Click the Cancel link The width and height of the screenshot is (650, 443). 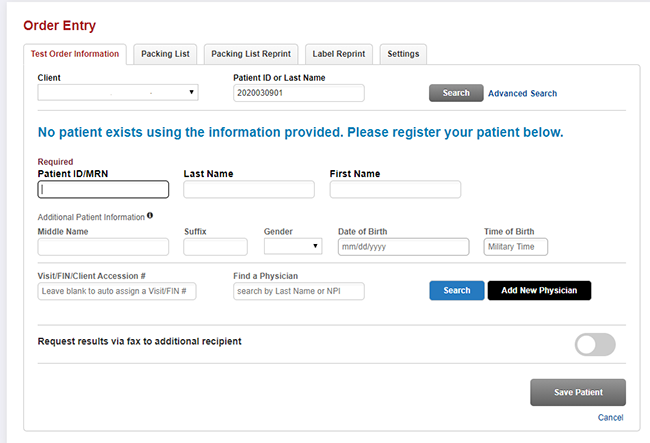(610, 417)
